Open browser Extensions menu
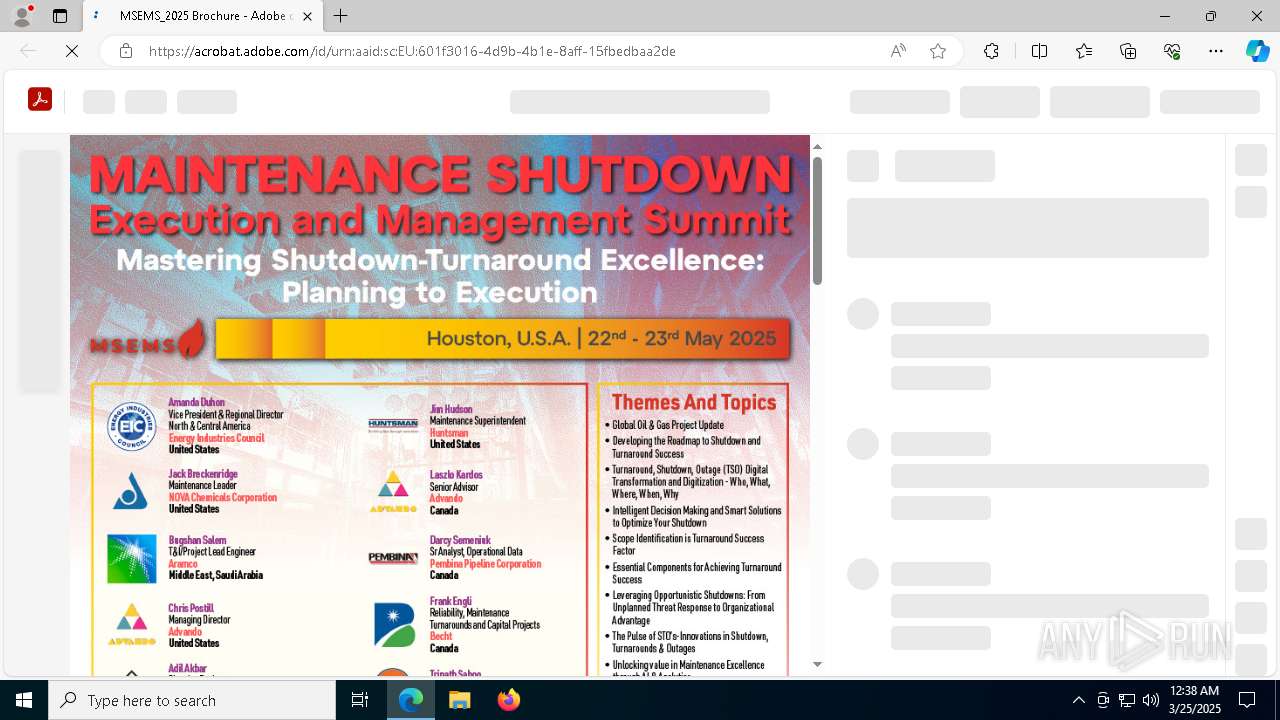This screenshot has height=720, width=1280. click(991, 51)
